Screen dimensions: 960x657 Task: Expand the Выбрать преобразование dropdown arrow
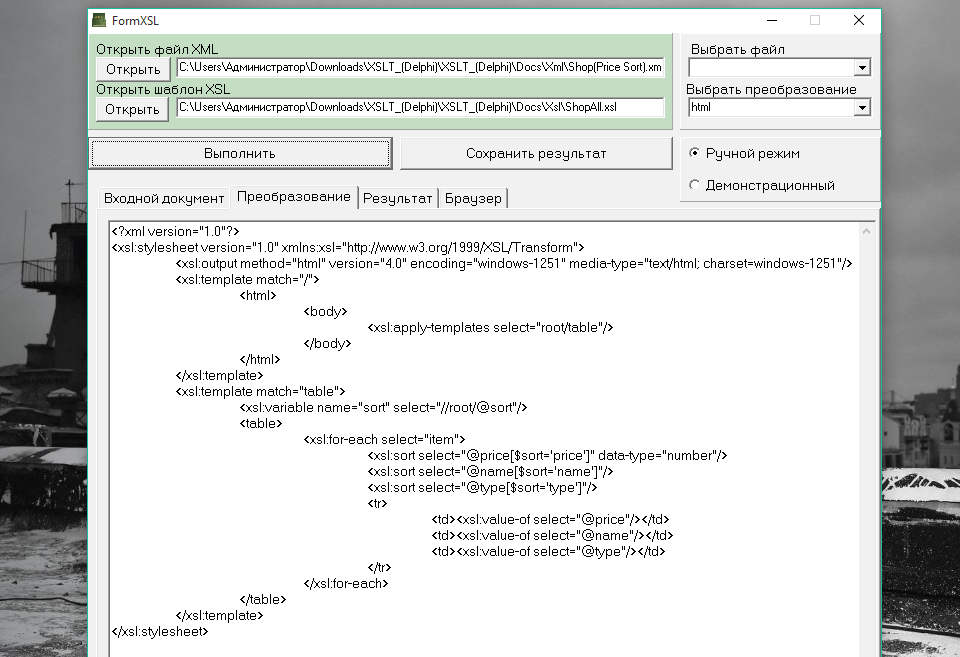(x=862, y=108)
